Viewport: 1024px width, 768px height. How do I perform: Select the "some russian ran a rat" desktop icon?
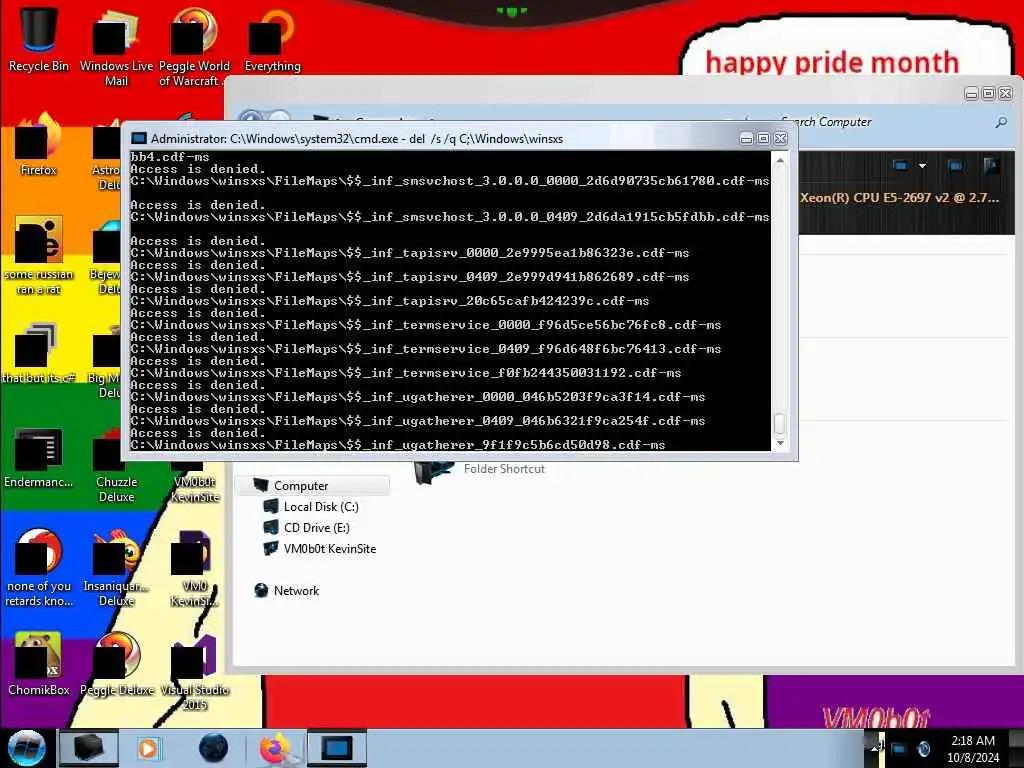[39, 255]
